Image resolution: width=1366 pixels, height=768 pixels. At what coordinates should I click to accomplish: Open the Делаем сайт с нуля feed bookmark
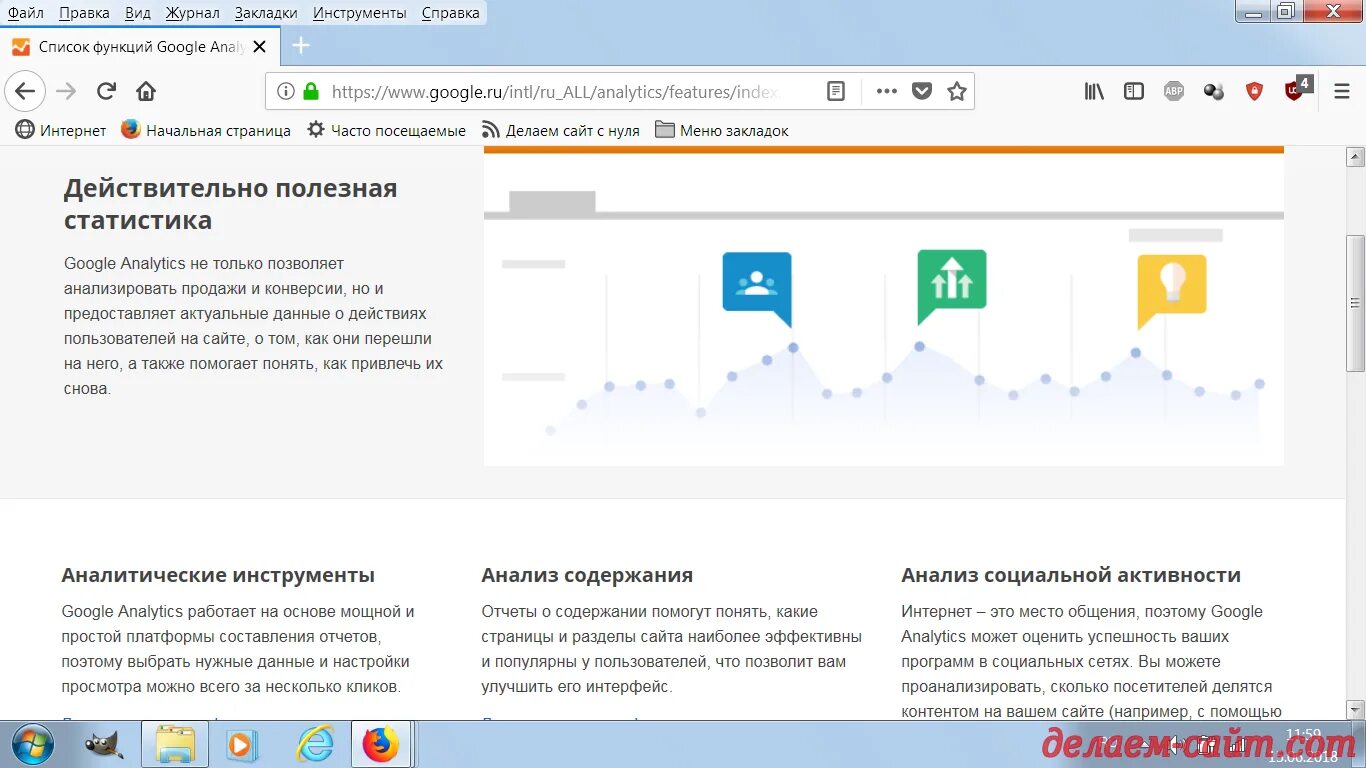click(x=561, y=130)
